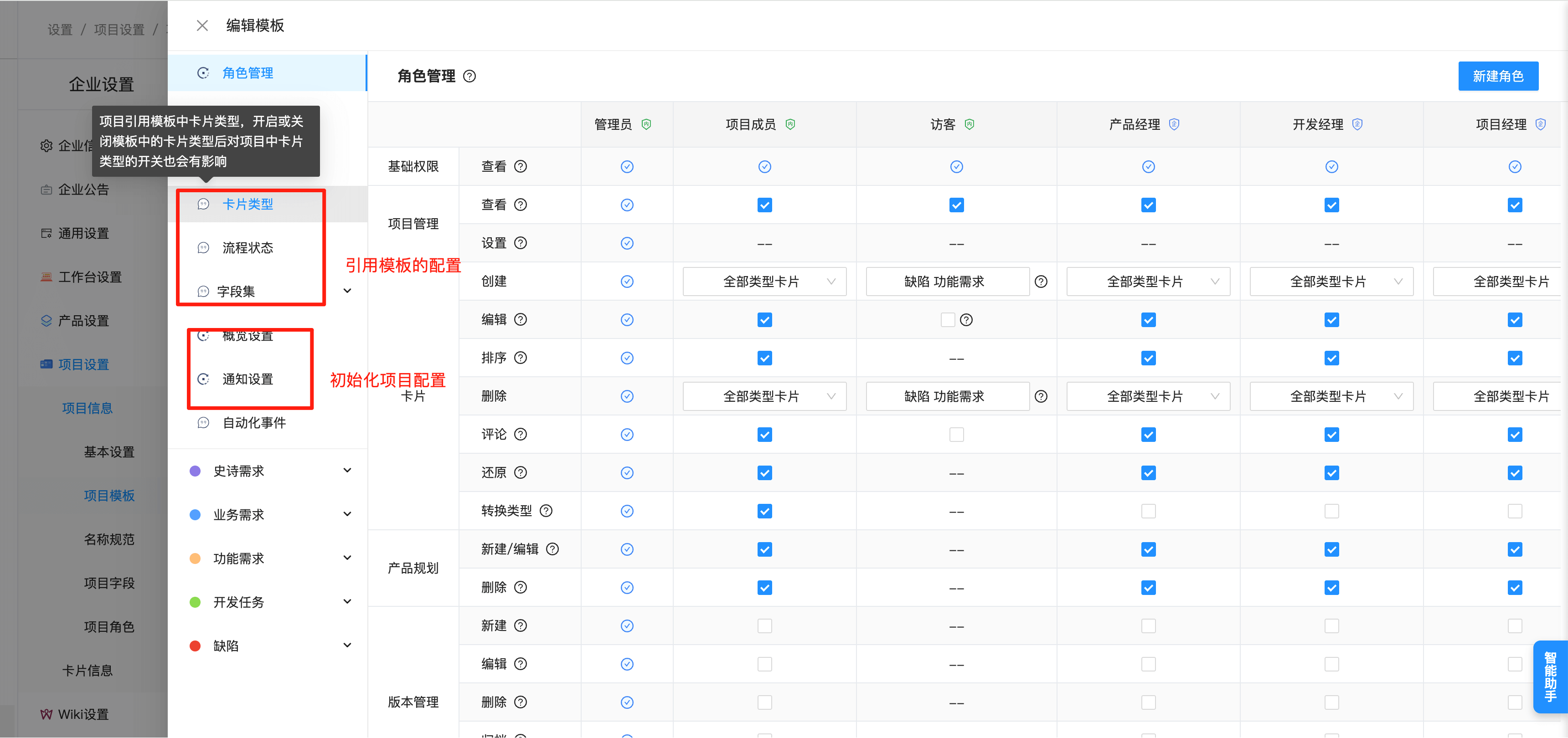This screenshot has height=738, width=1568.
Task: Select 自动化事件 in the template panel
Action: point(254,423)
